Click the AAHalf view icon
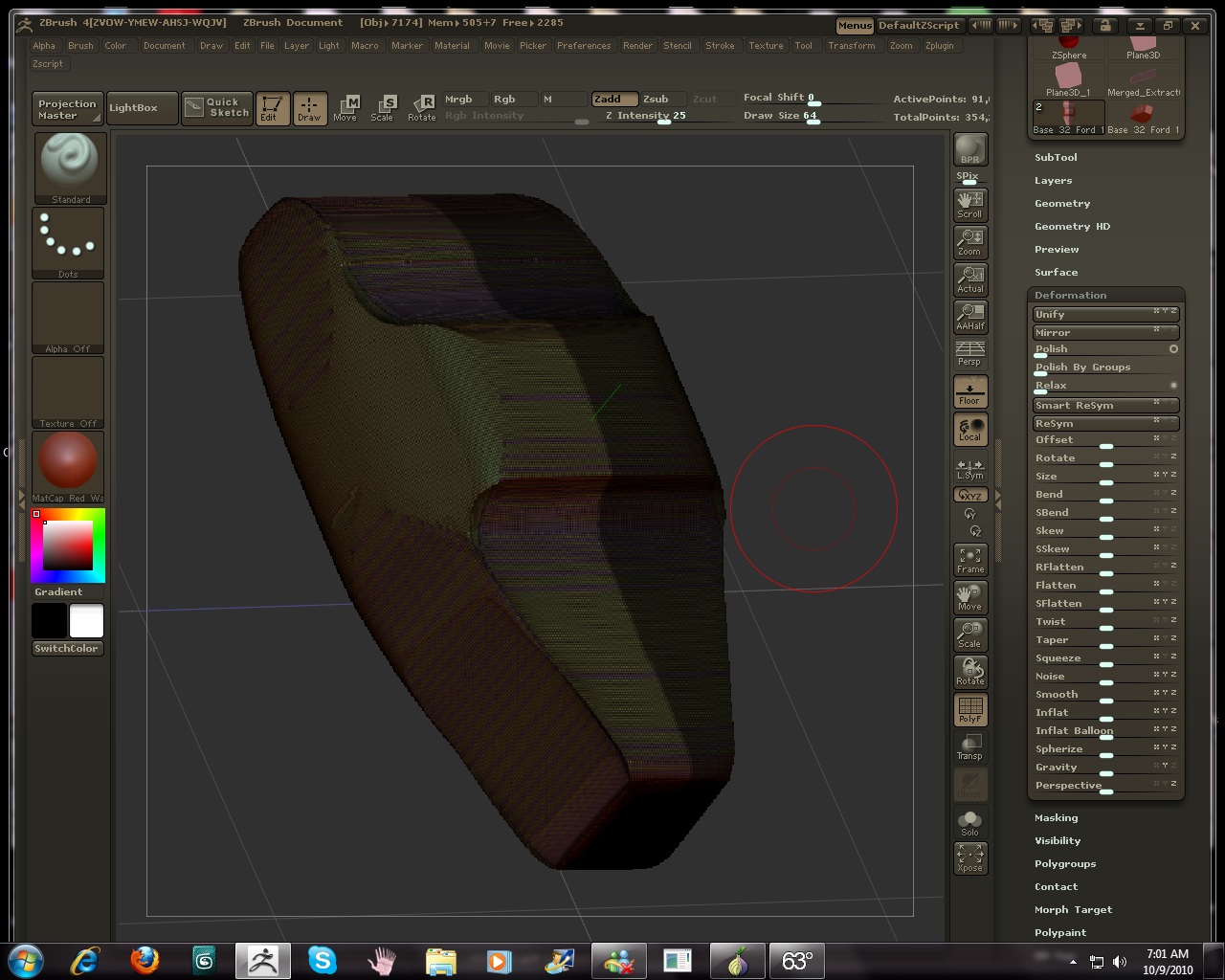This screenshot has height=980, width=1225. point(969,316)
